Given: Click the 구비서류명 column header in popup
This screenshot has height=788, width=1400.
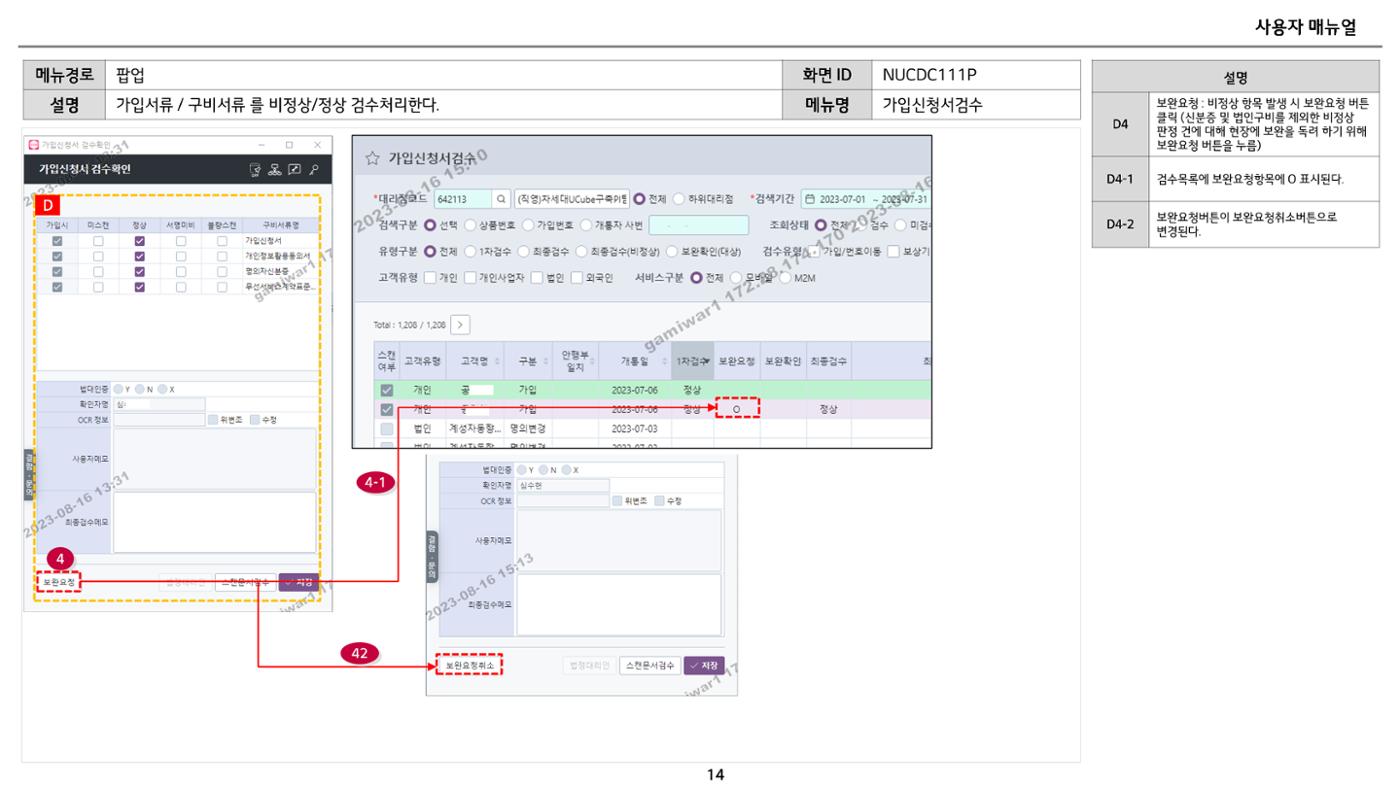Looking at the screenshot, I should [280, 226].
